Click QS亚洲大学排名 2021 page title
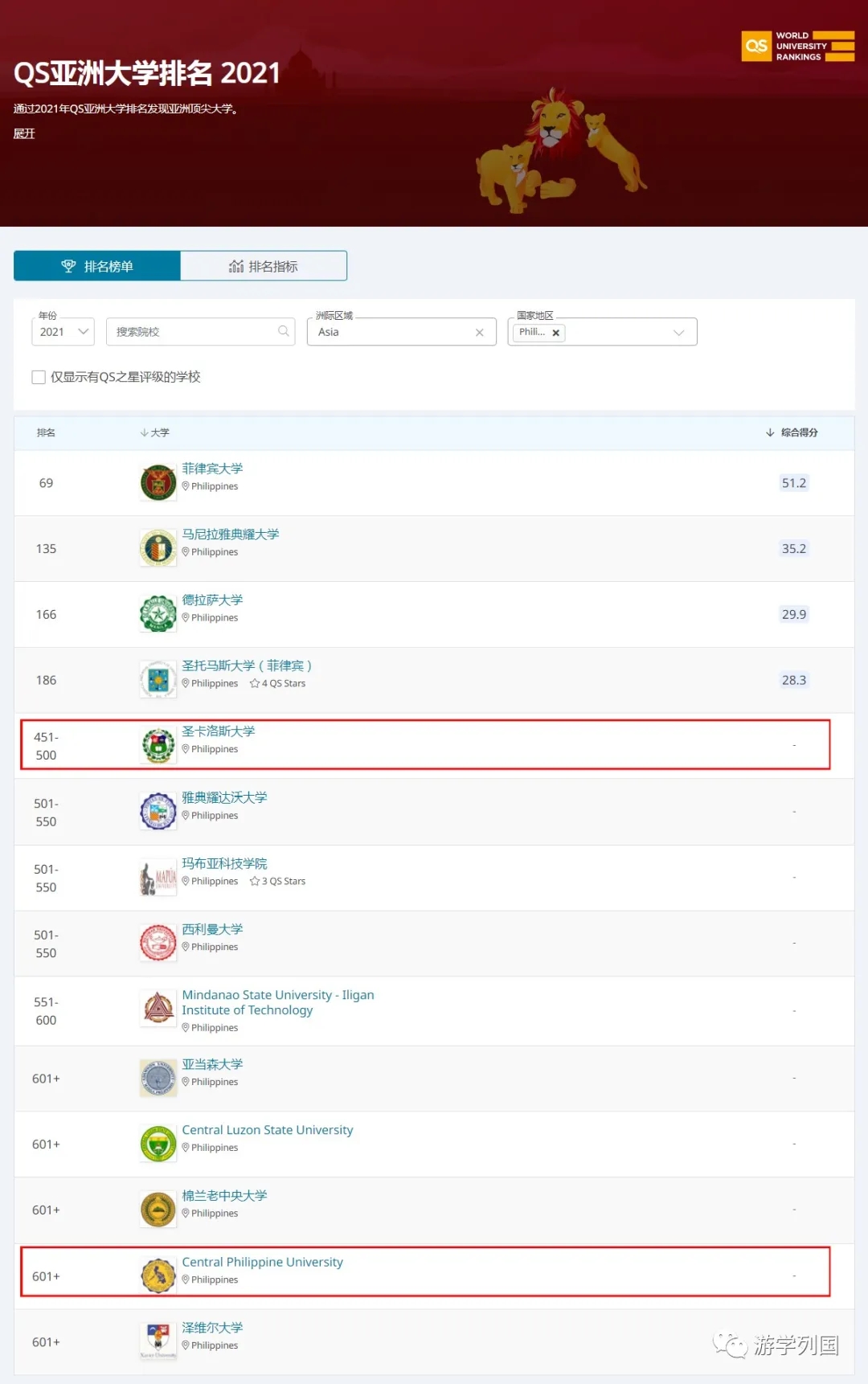The image size is (868, 1384). coord(147,73)
